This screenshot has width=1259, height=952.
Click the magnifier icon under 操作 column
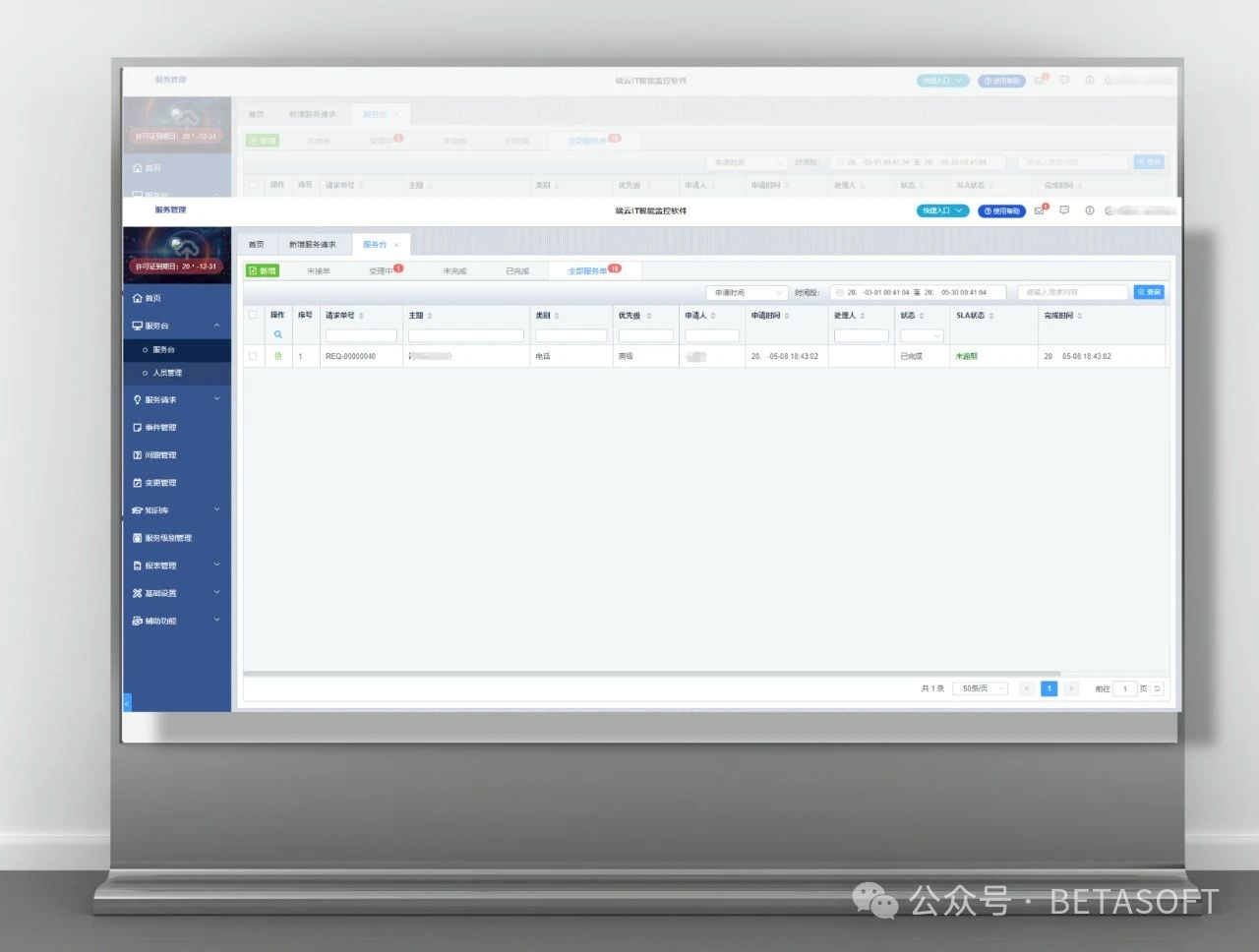tap(278, 335)
